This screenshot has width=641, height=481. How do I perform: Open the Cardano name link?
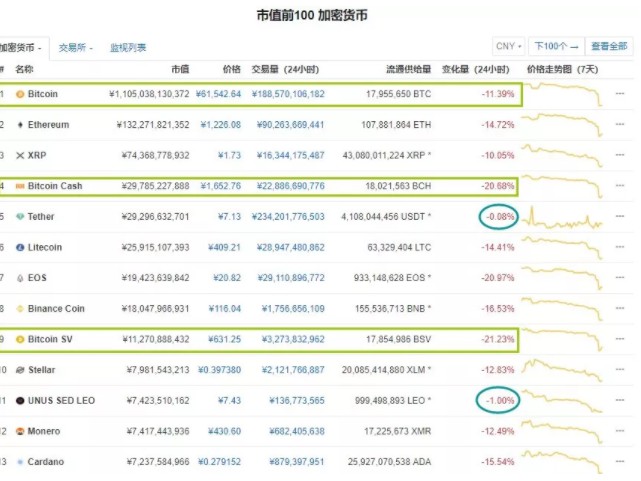point(46,462)
